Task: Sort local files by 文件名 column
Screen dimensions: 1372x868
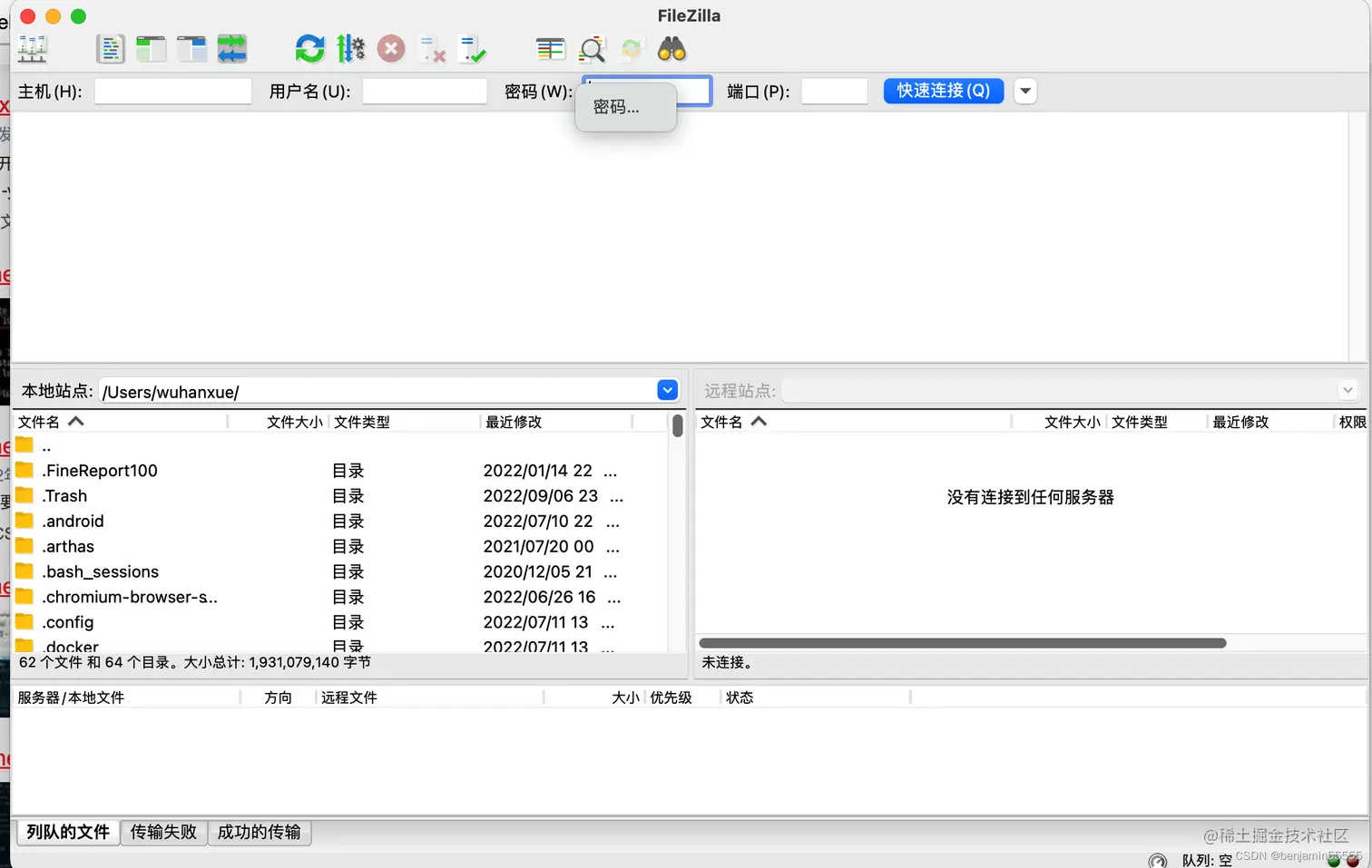Action: coord(120,422)
